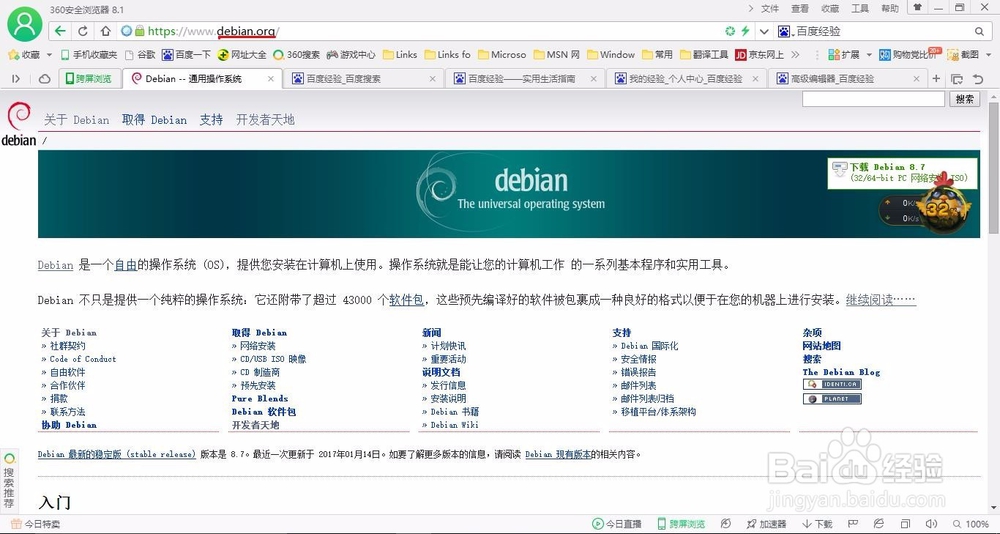Viewport: 1000px width, 534px height.
Task: Click the cloud sync icon by tabs
Action: pyautogui.click(x=45, y=78)
